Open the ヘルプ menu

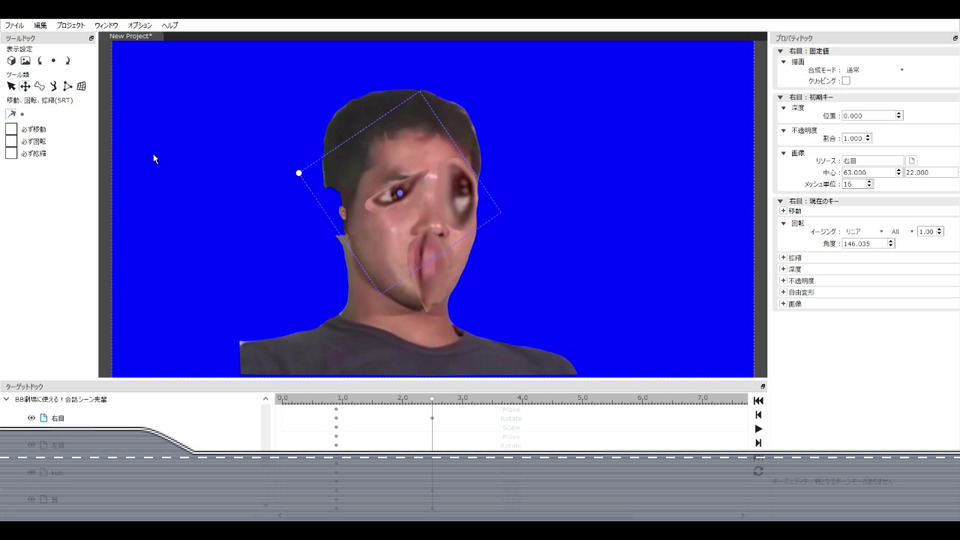coord(170,25)
